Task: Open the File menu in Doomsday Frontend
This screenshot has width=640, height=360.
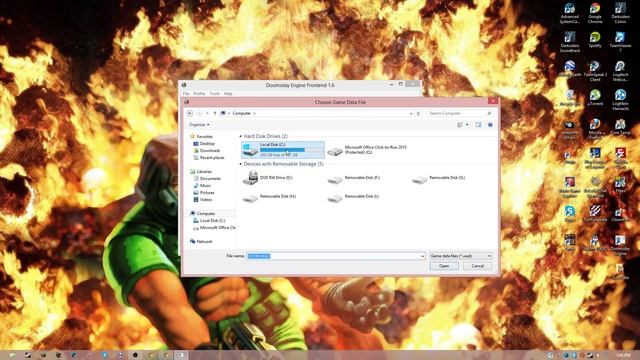Action: click(x=186, y=93)
